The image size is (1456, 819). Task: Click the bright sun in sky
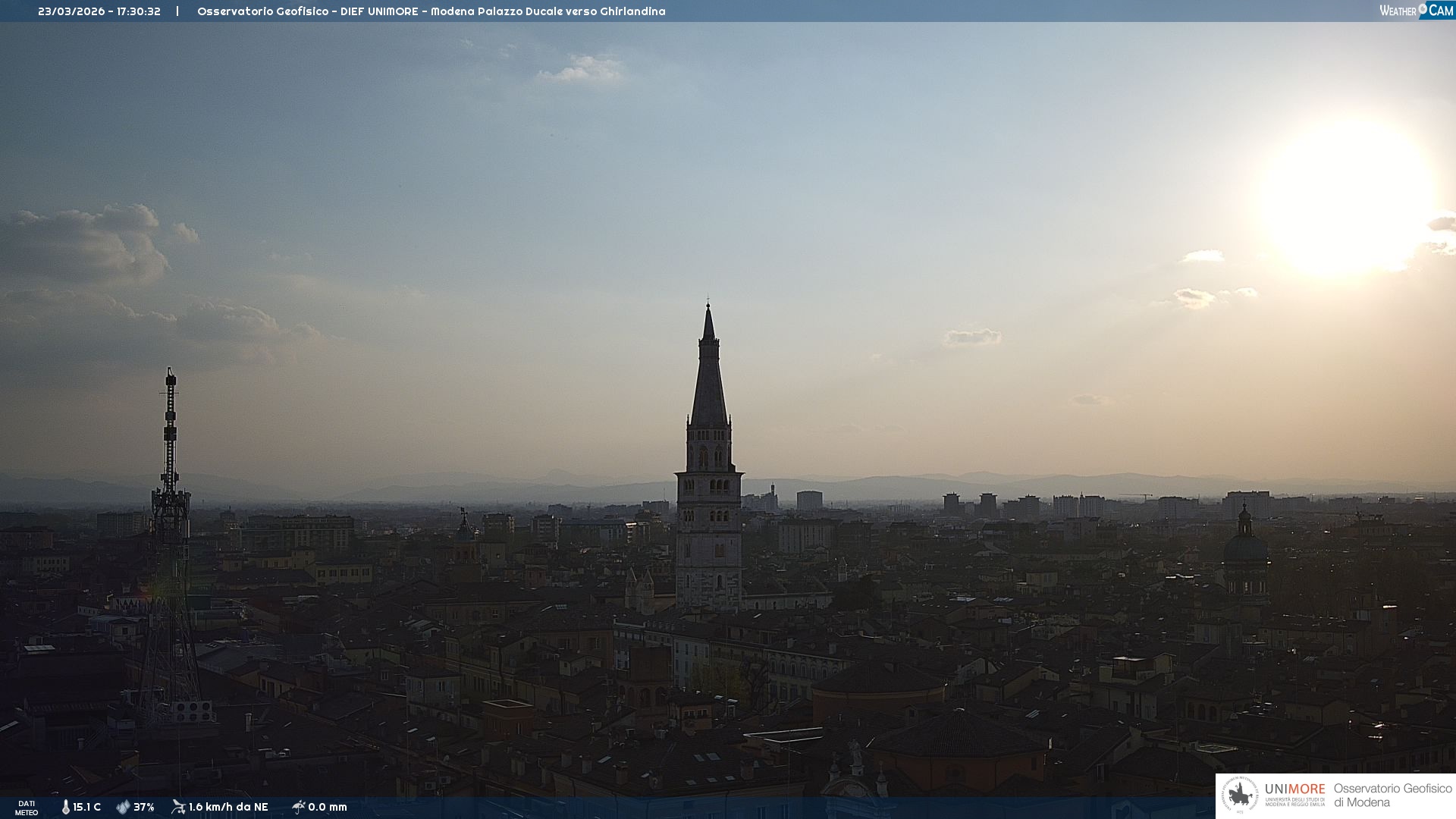1348,197
